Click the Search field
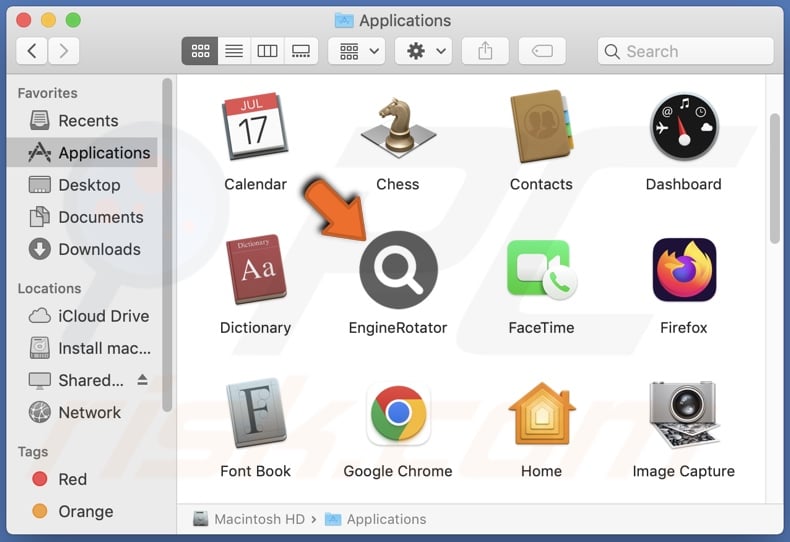 (x=685, y=51)
